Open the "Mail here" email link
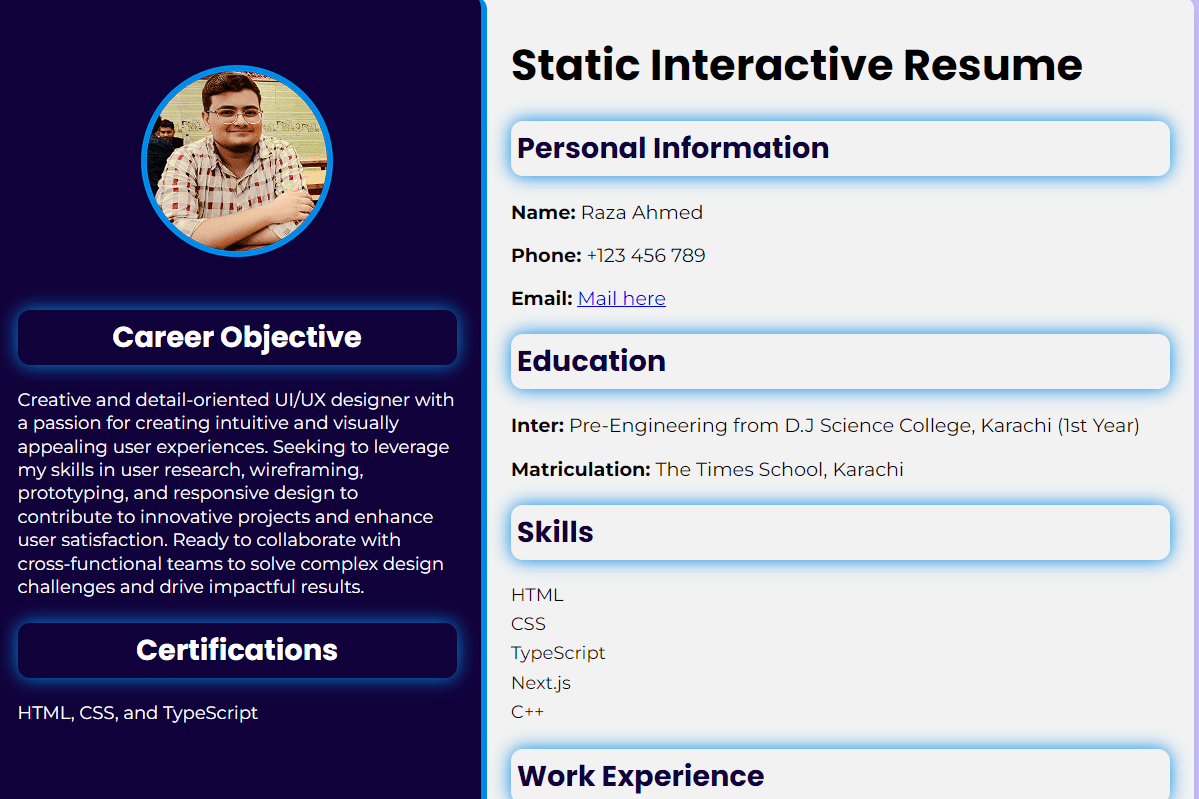The image size is (1199, 799). pos(622,298)
